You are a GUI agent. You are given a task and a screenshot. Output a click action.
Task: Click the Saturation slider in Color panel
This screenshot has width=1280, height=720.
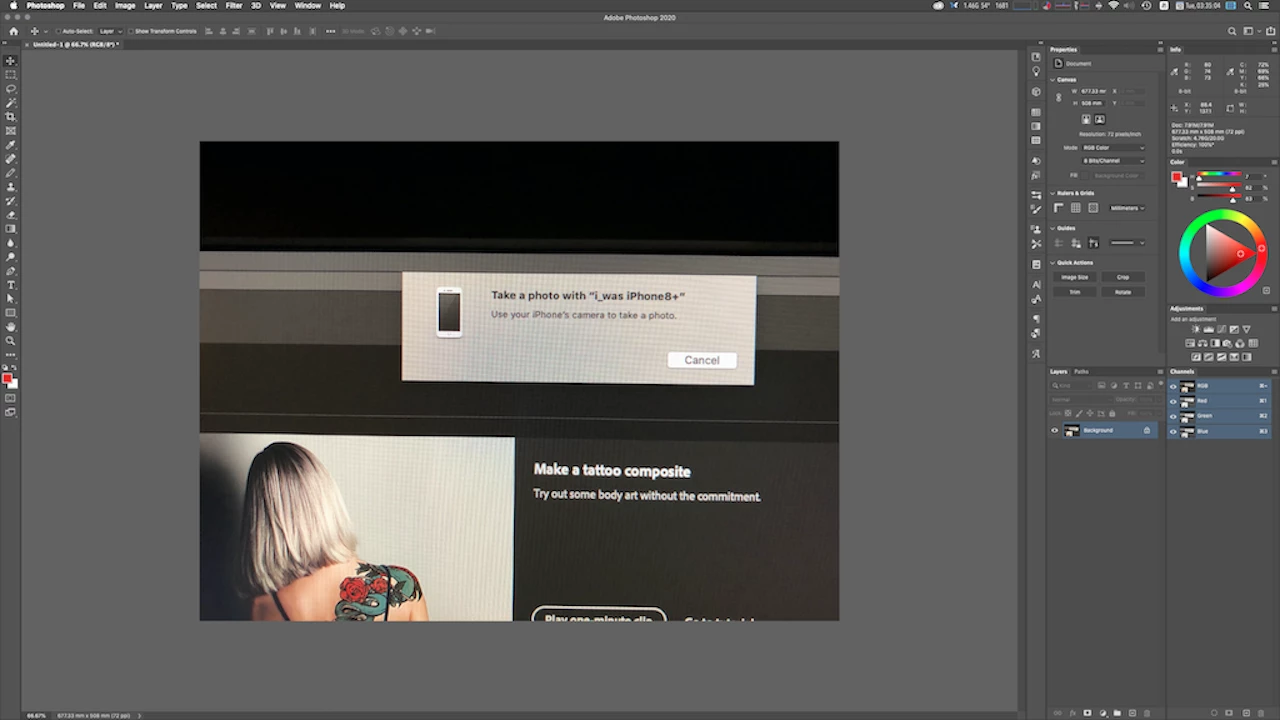[1221, 187]
